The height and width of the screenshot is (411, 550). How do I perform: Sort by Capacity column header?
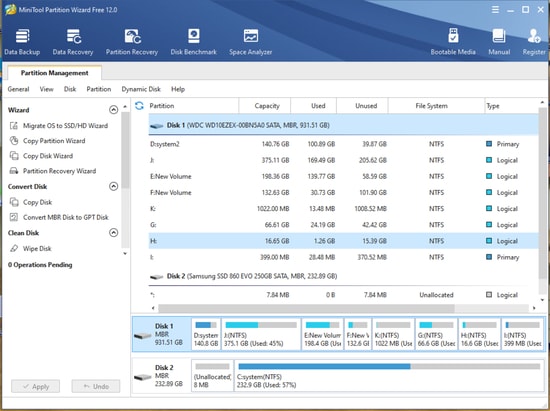tap(264, 106)
